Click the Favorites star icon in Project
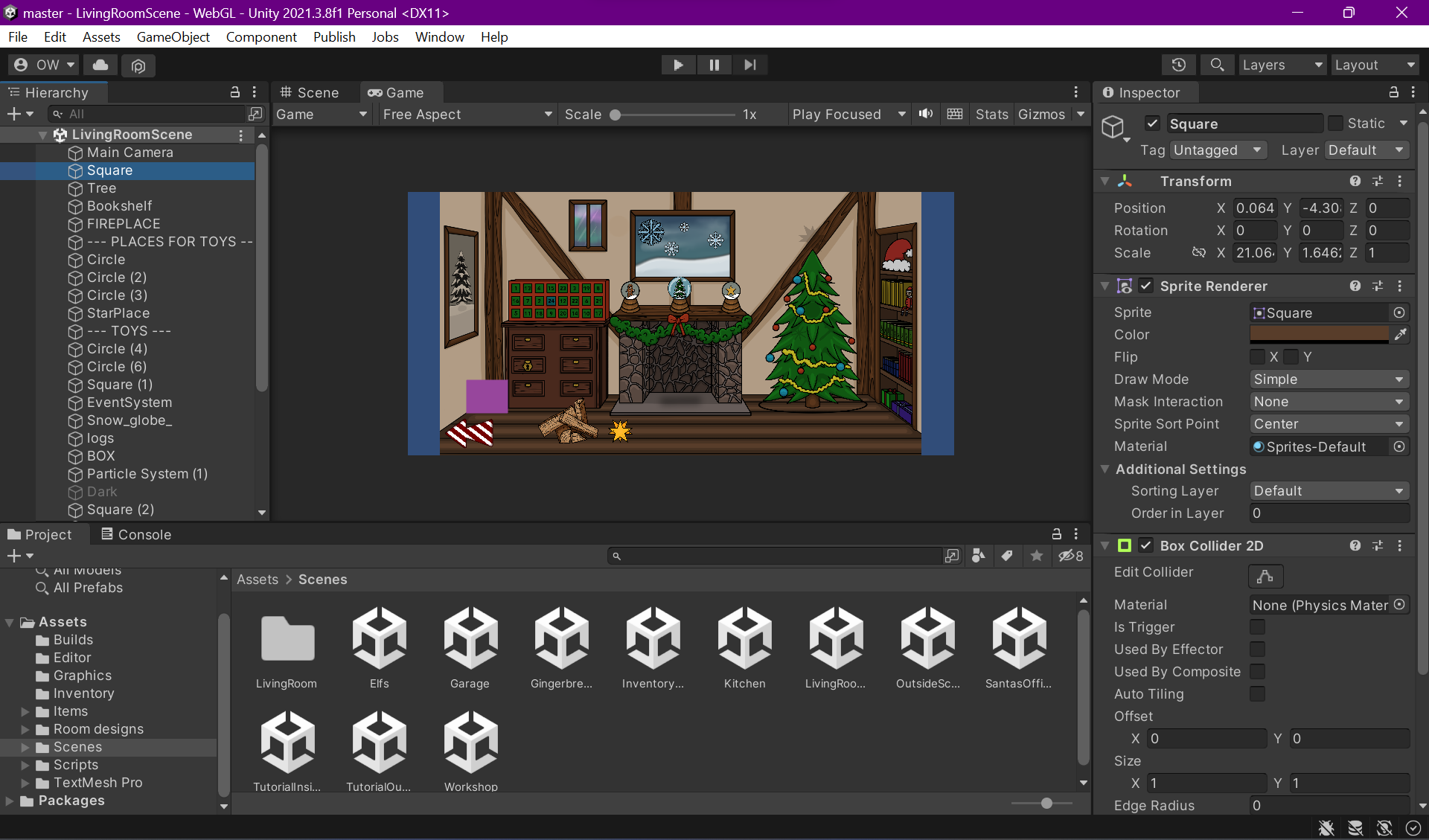The height and width of the screenshot is (840, 1429). coord(1036,556)
